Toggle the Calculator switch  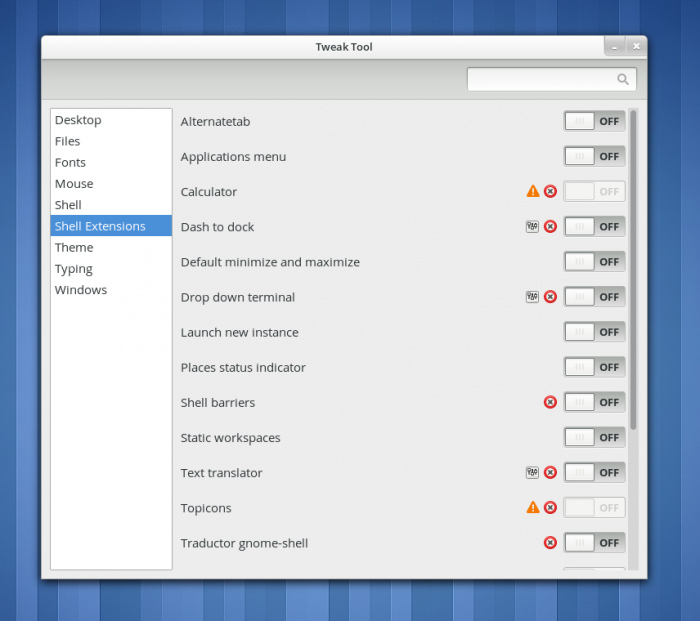coord(594,192)
